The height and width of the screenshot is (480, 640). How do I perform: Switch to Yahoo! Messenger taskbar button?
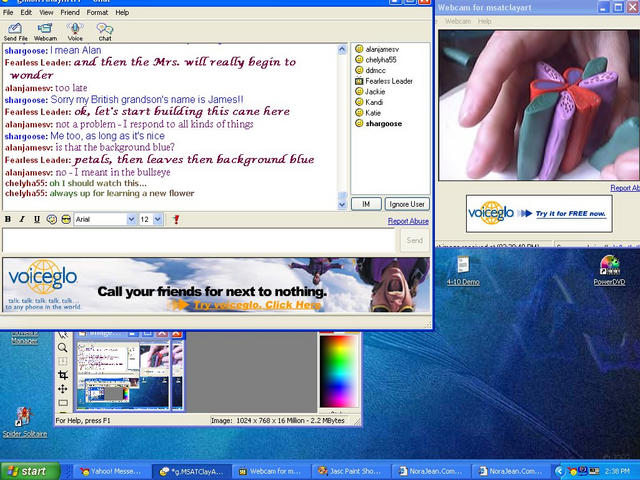click(x=110, y=471)
